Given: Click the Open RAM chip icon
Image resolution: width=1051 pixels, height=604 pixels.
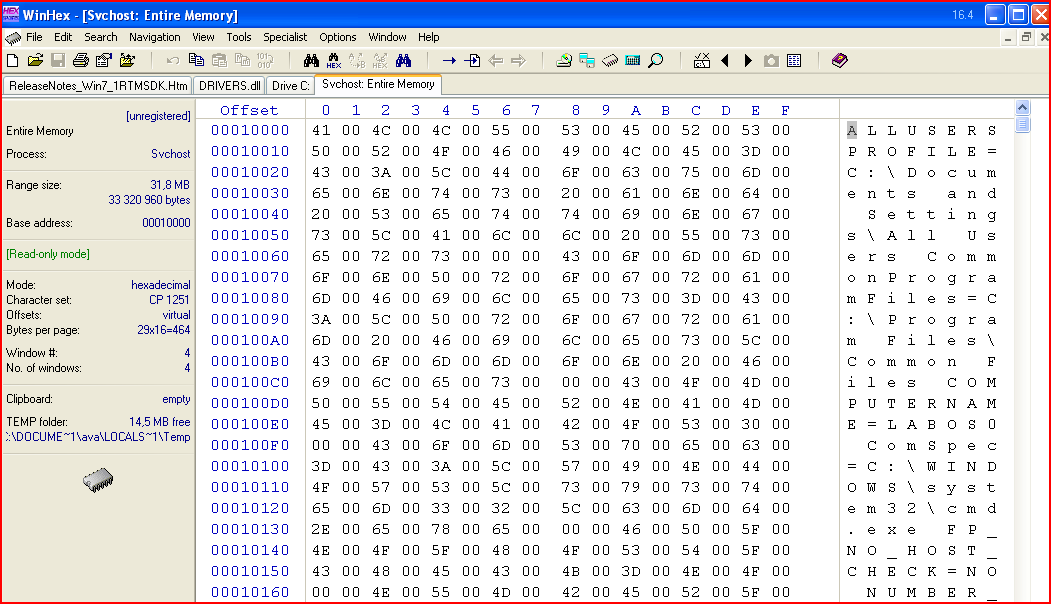Looking at the screenshot, I should 609,61.
